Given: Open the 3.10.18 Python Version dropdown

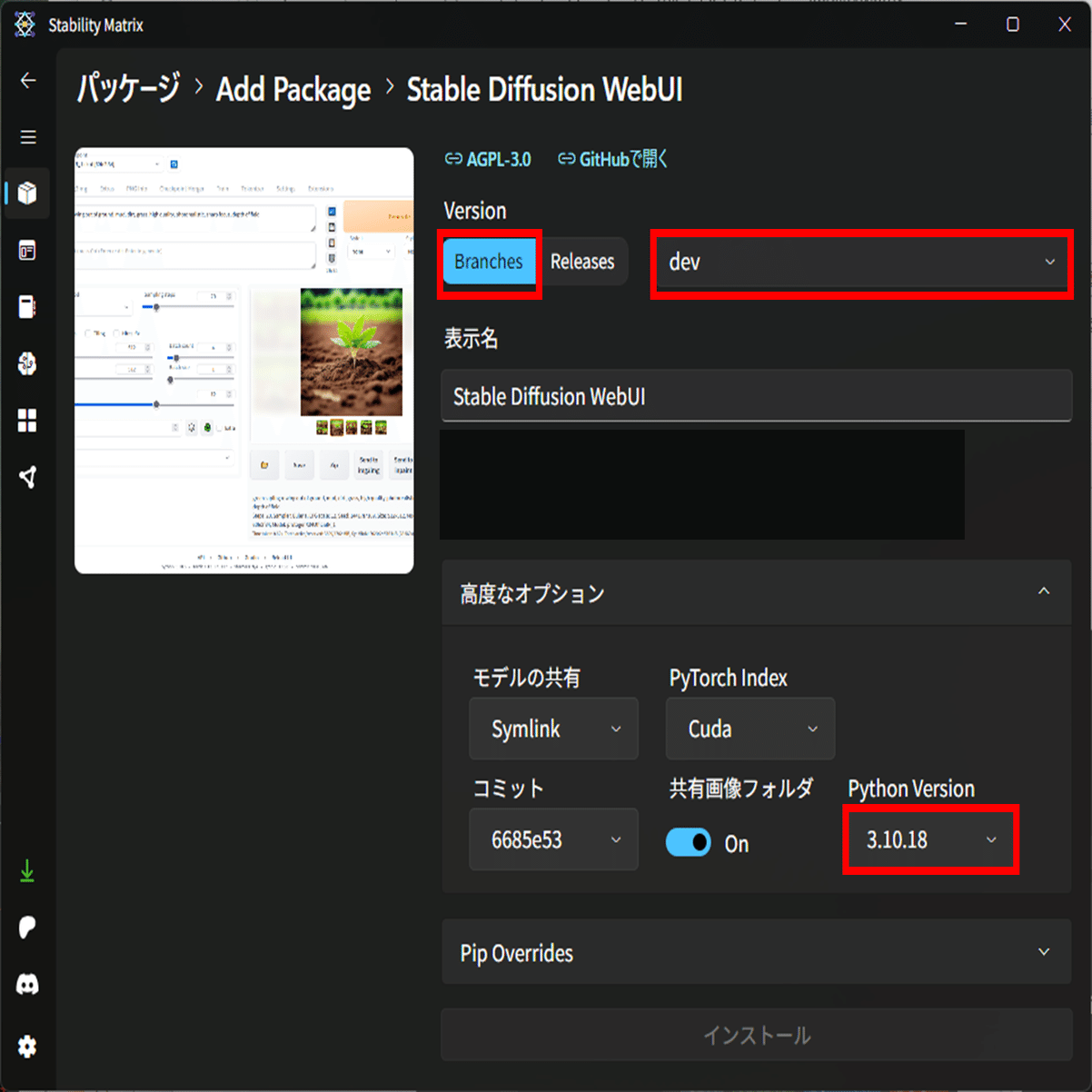Looking at the screenshot, I should coord(930,839).
